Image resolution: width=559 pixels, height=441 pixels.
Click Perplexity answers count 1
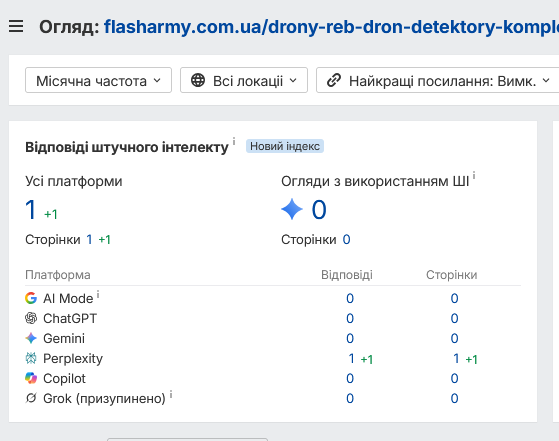tap(352, 358)
